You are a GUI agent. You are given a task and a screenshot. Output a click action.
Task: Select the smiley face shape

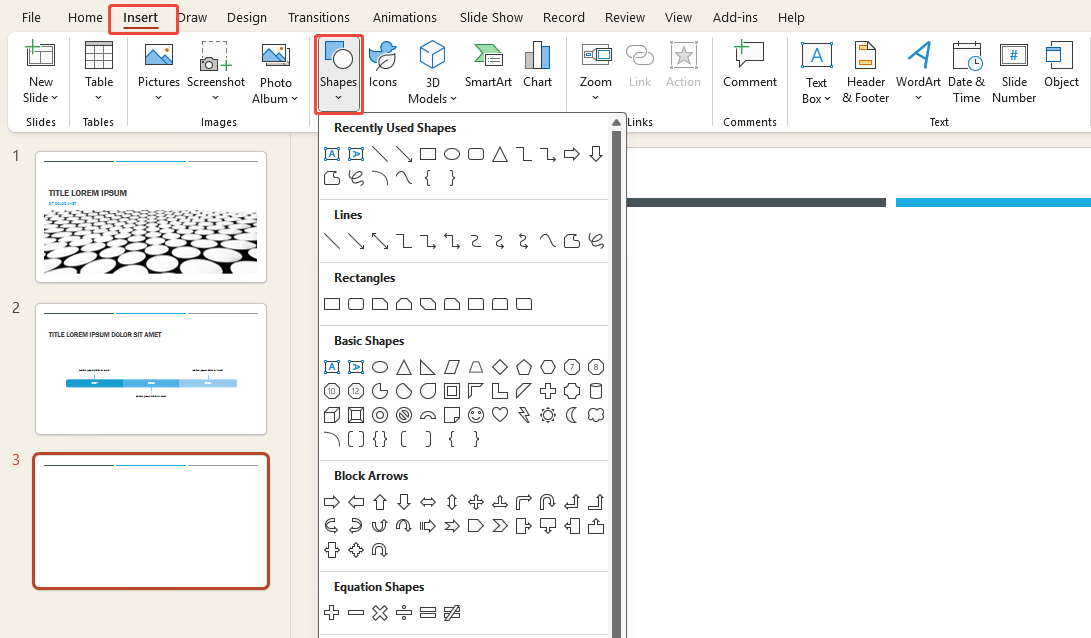tap(476, 414)
